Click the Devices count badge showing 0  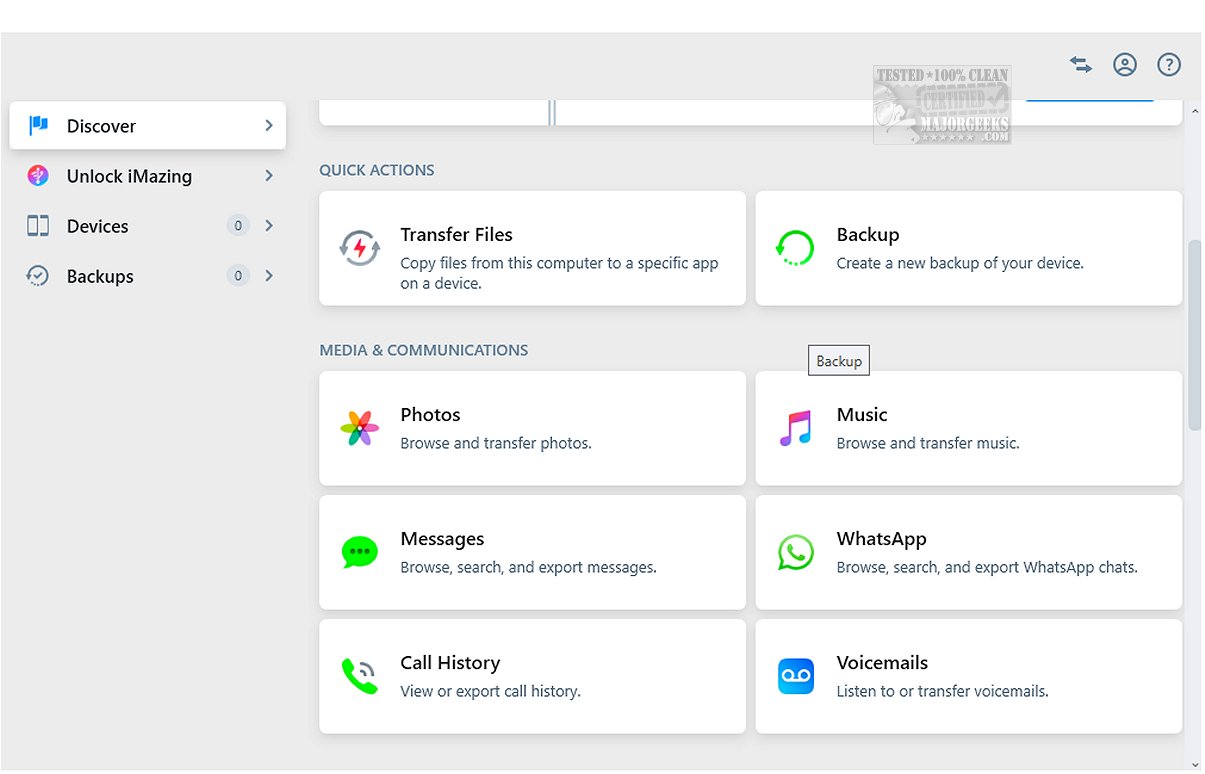tap(238, 226)
